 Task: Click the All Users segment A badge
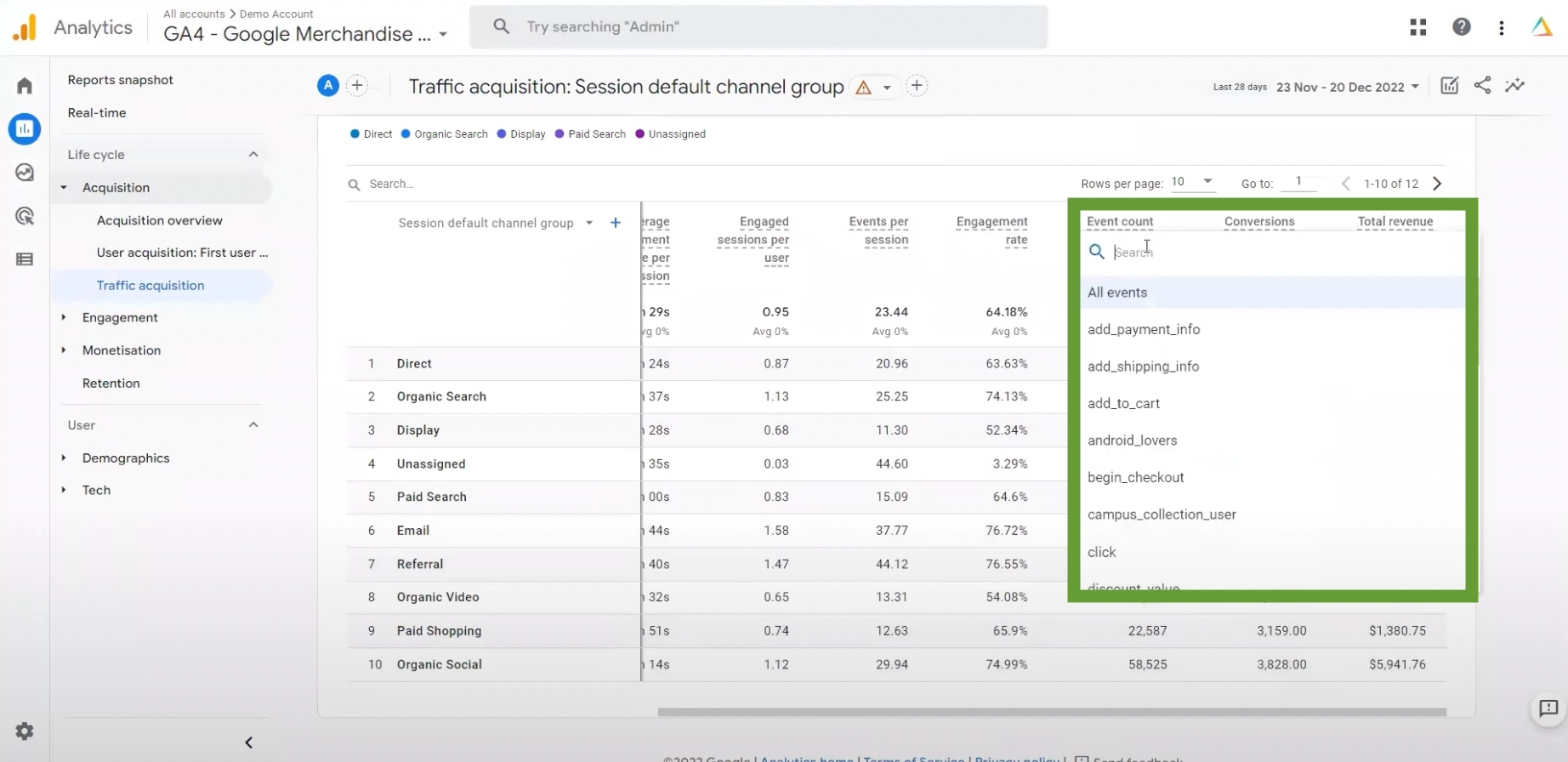[328, 85]
